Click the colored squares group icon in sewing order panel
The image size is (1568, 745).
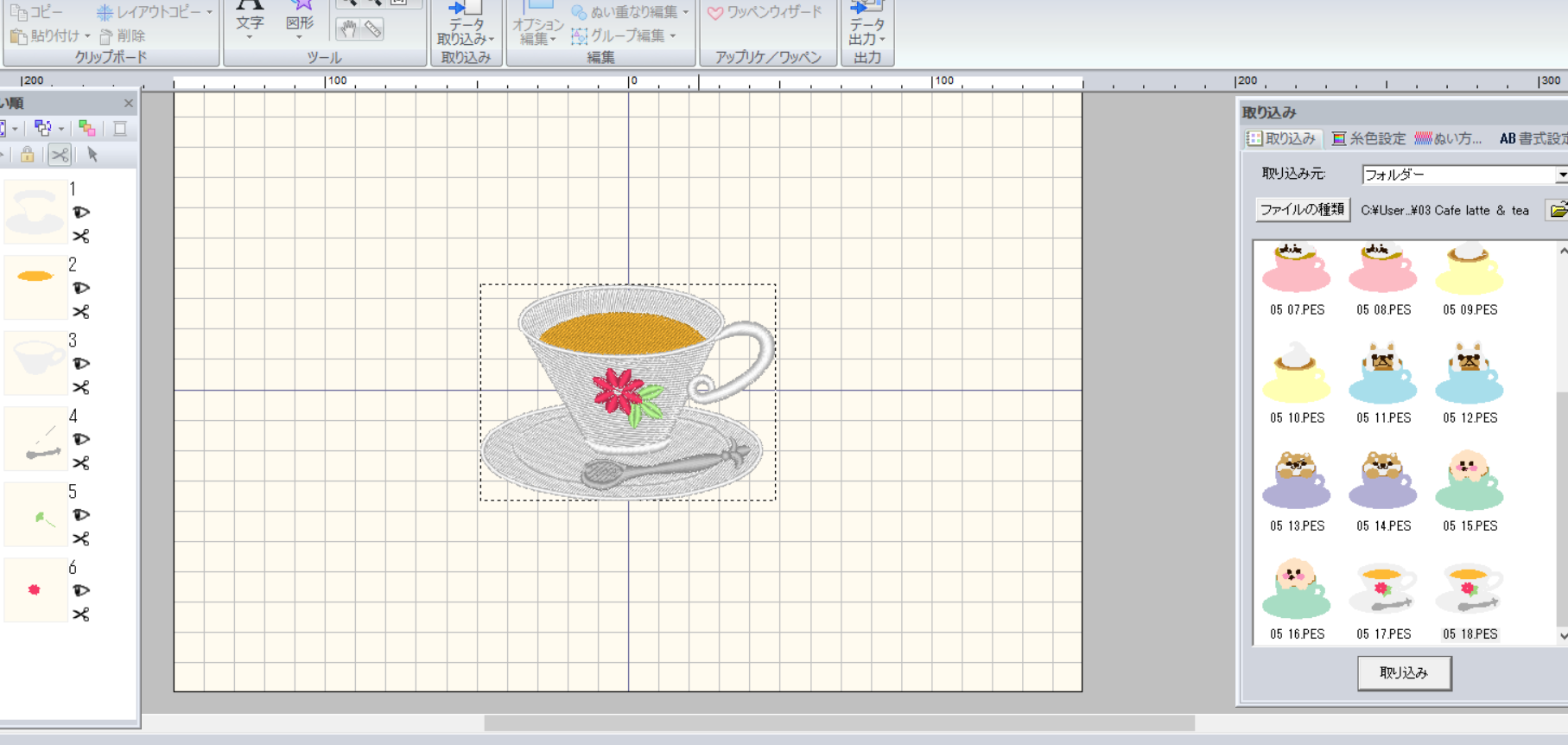[87, 129]
